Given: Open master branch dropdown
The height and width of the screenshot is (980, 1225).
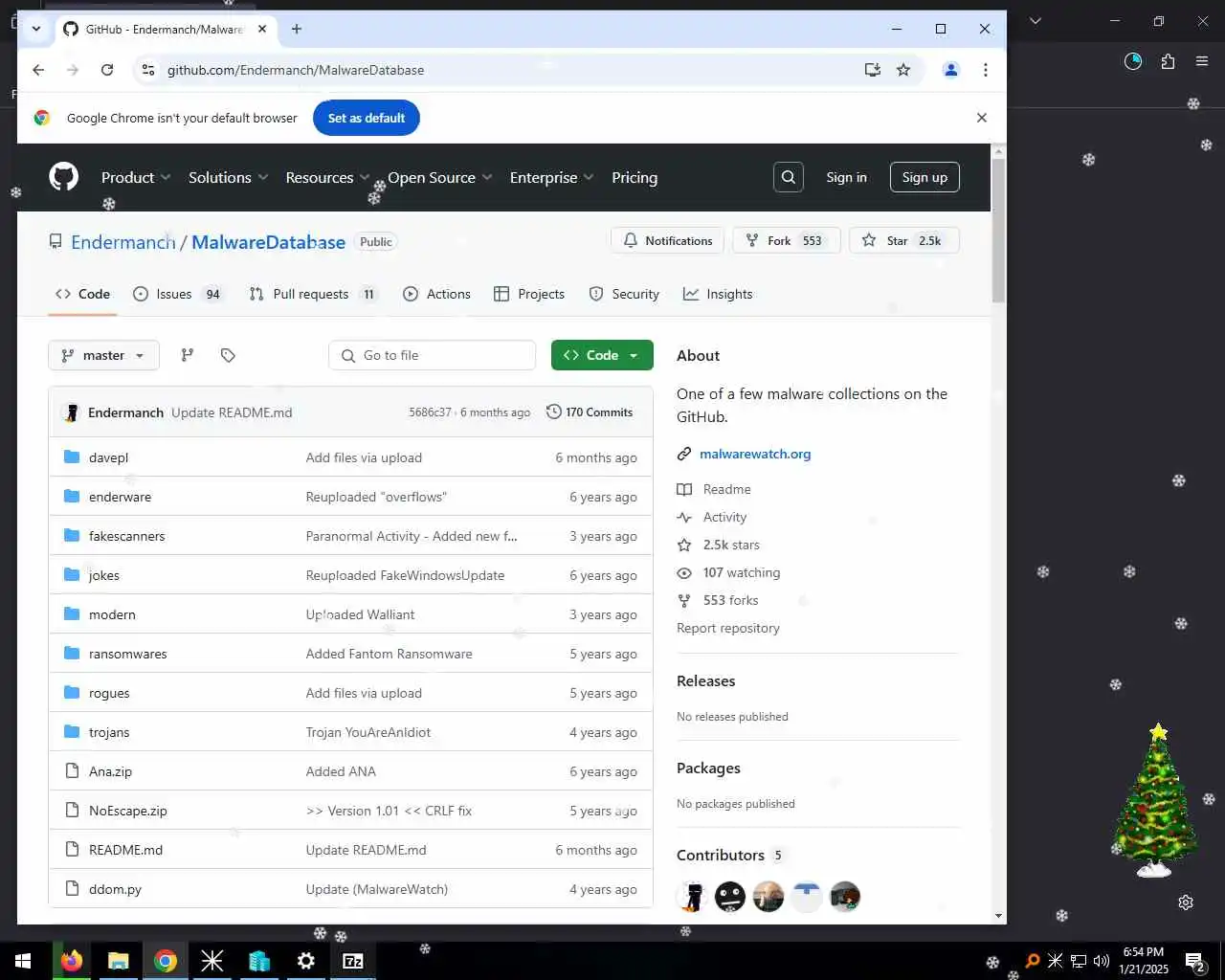Looking at the screenshot, I should 103,355.
